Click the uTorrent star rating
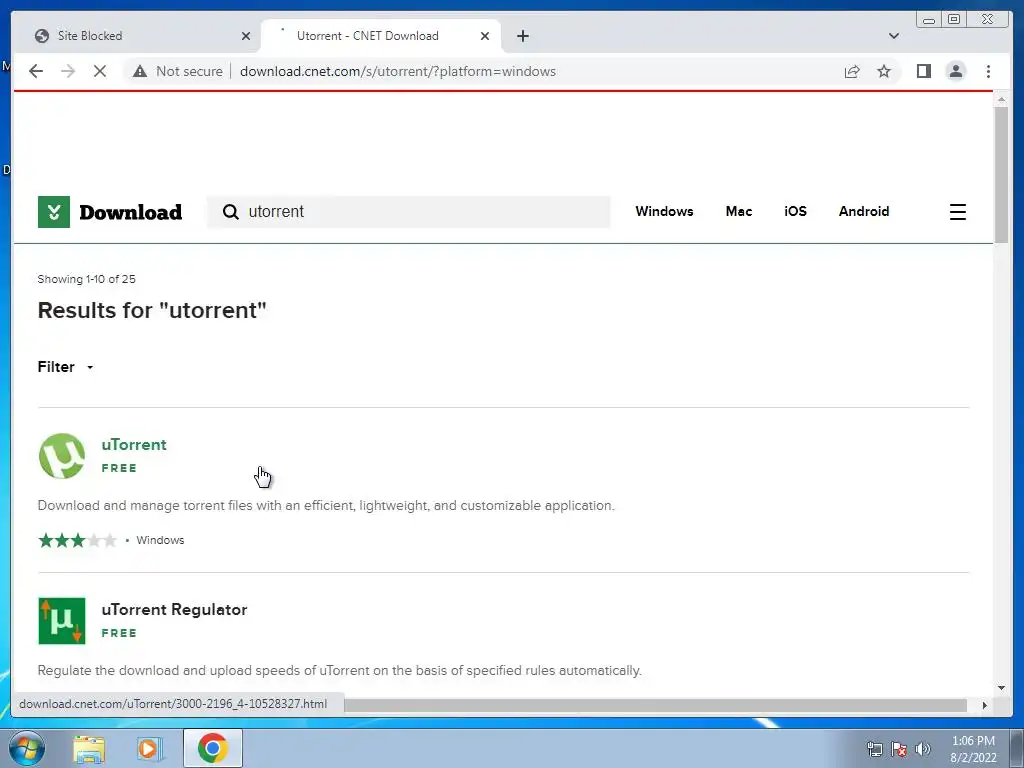This screenshot has height=768, width=1024. (x=77, y=540)
